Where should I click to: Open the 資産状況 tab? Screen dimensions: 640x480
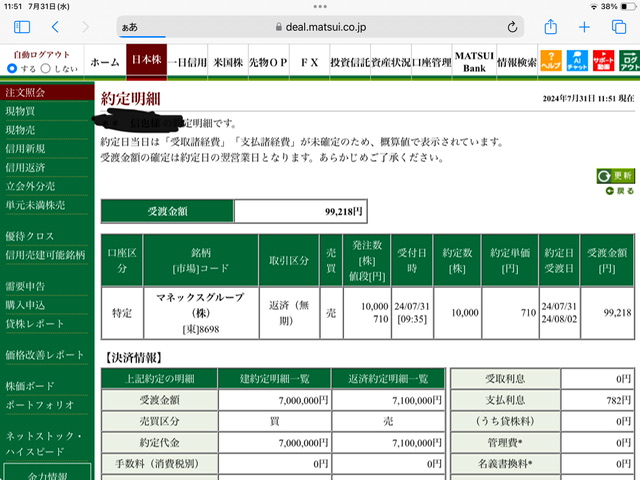[x=391, y=62]
